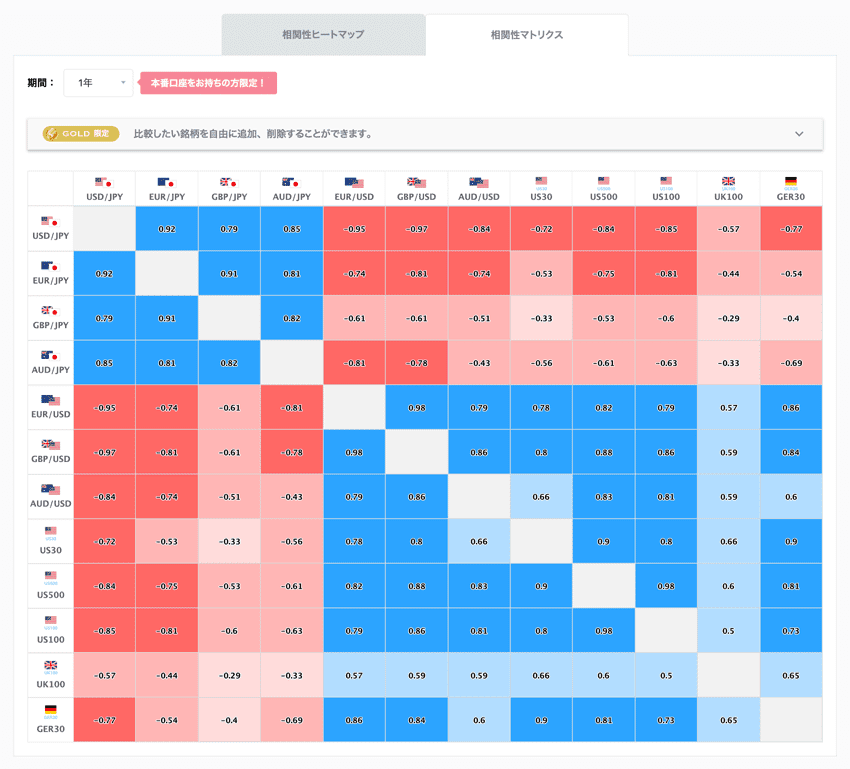
Task: Switch to the 相関性ヒートマップ tab
Action: click(x=323, y=35)
